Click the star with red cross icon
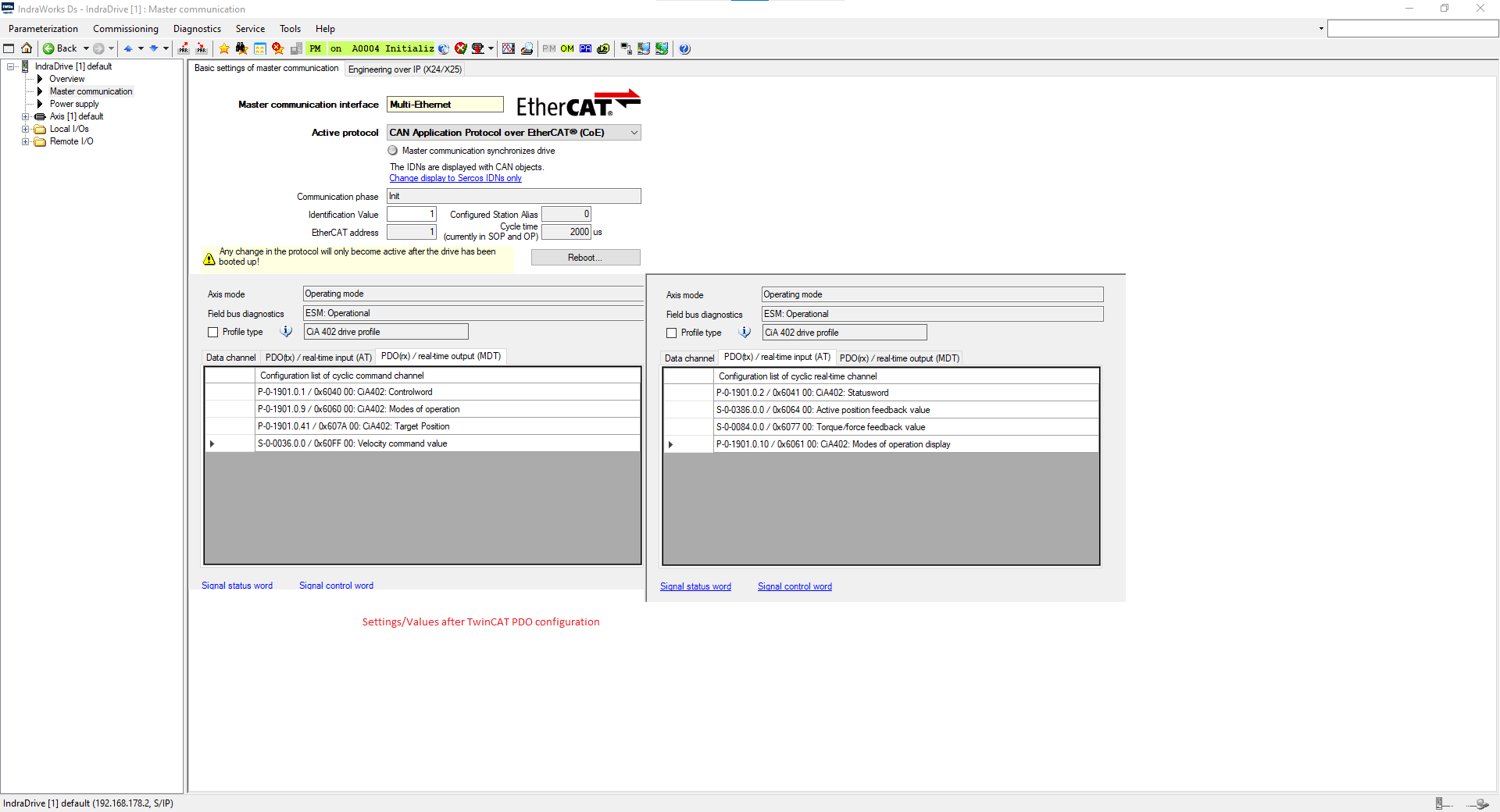This screenshot has width=1500, height=812. point(277,48)
